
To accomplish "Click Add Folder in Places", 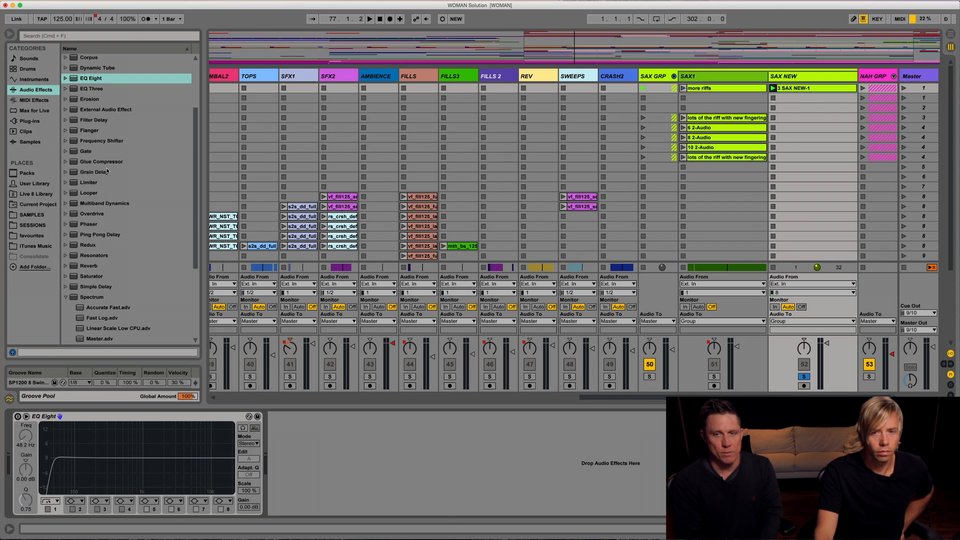I will tap(33, 267).
